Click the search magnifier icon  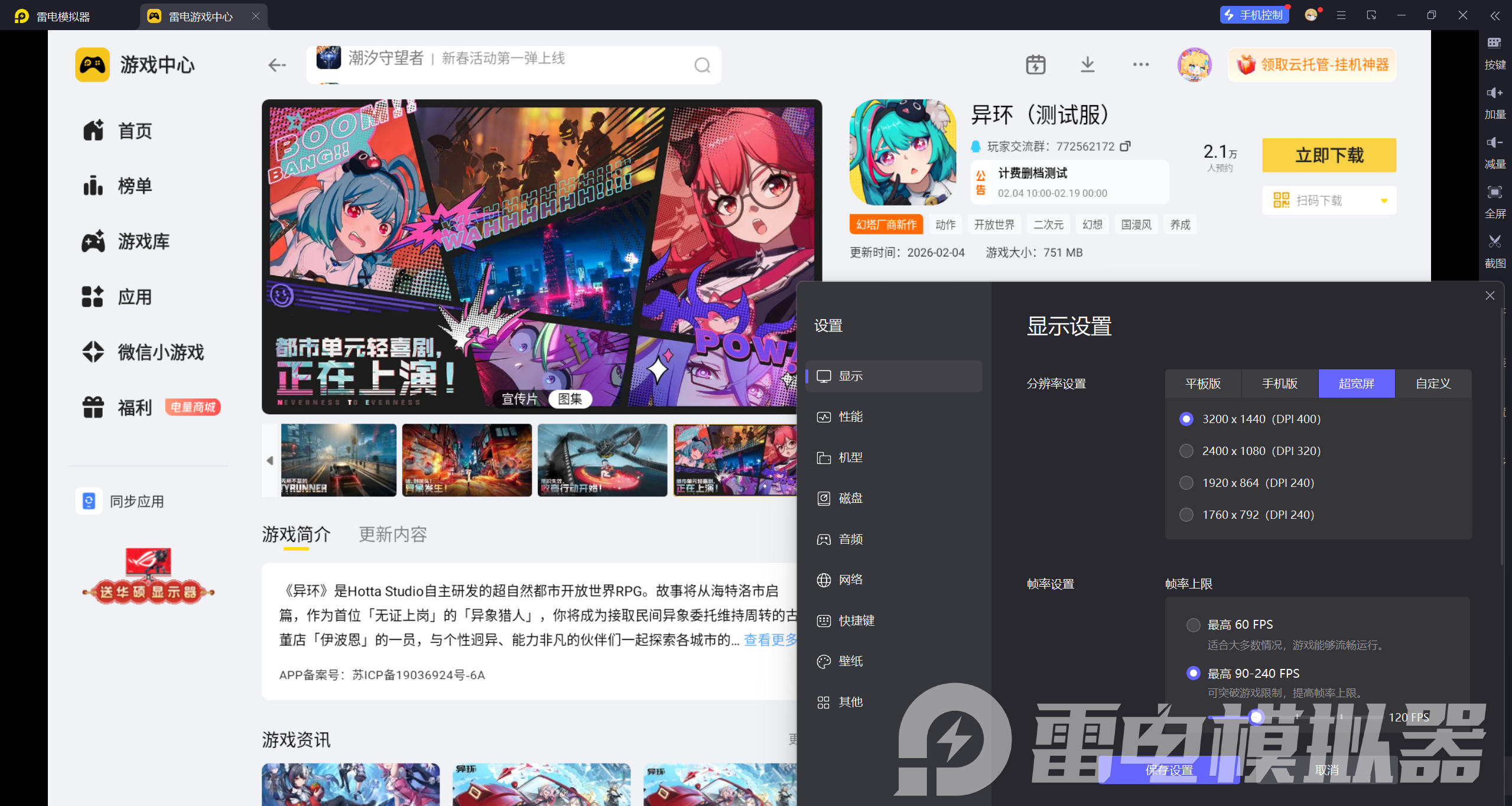[x=702, y=65]
